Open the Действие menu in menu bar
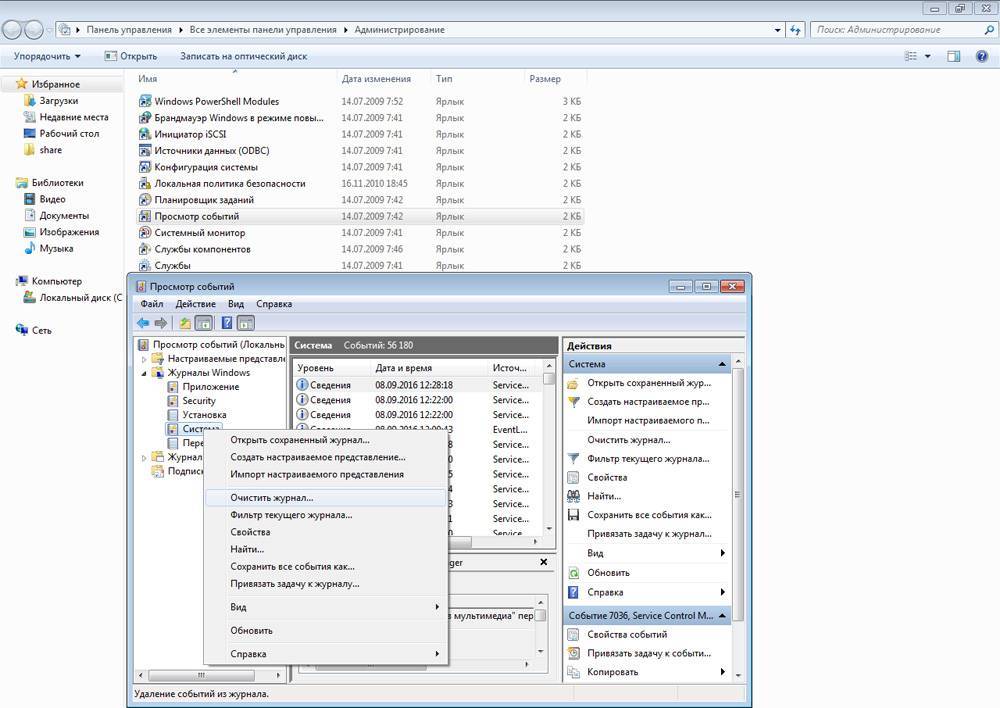 pyautogui.click(x=195, y=304)
